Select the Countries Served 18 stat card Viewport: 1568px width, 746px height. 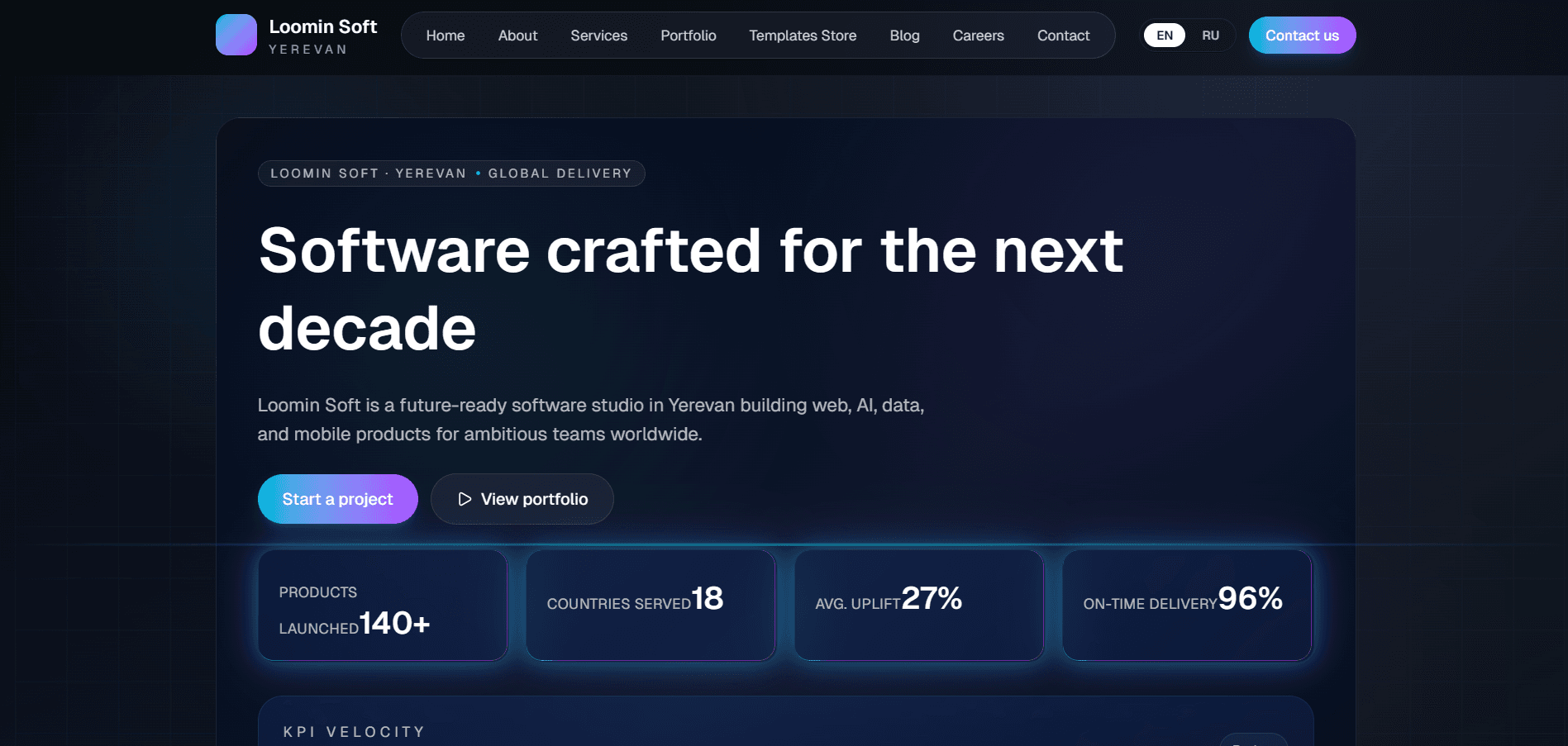(651, 606)
